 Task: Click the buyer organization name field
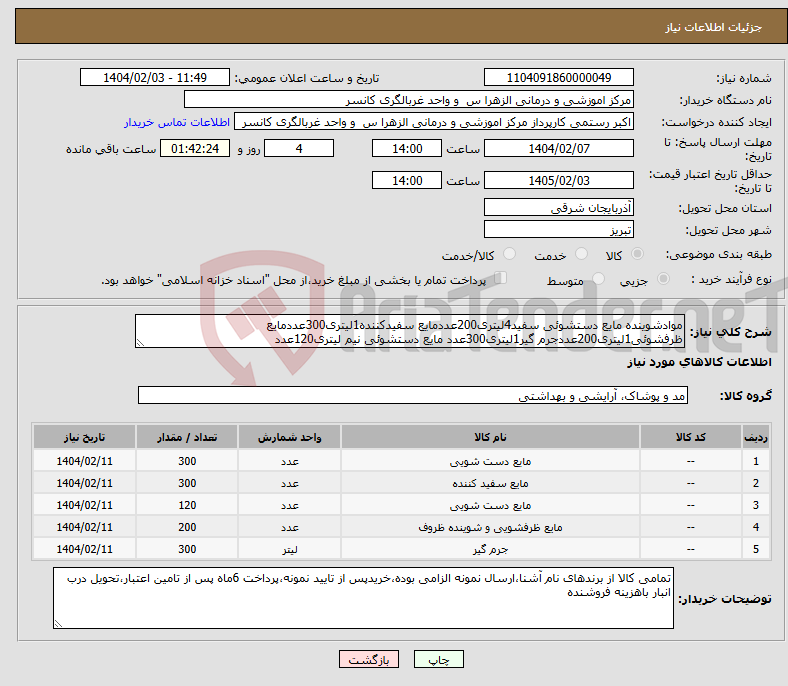[x=409, y=100]
